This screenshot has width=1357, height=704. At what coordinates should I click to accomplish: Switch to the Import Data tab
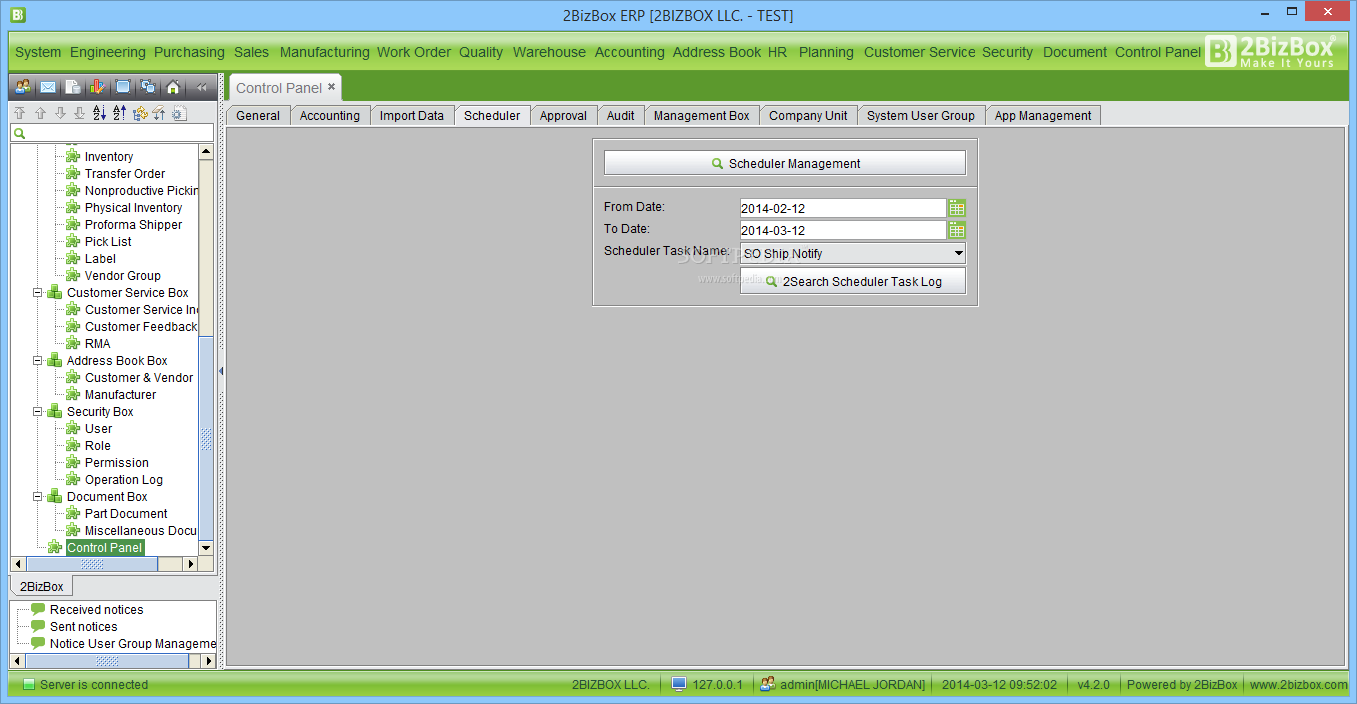point(412,116)
